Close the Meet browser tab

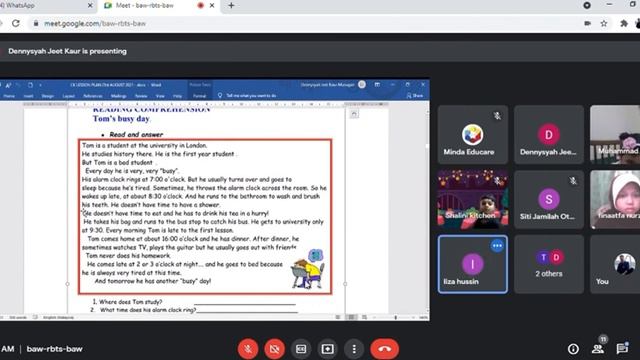(x=212, y=6)
